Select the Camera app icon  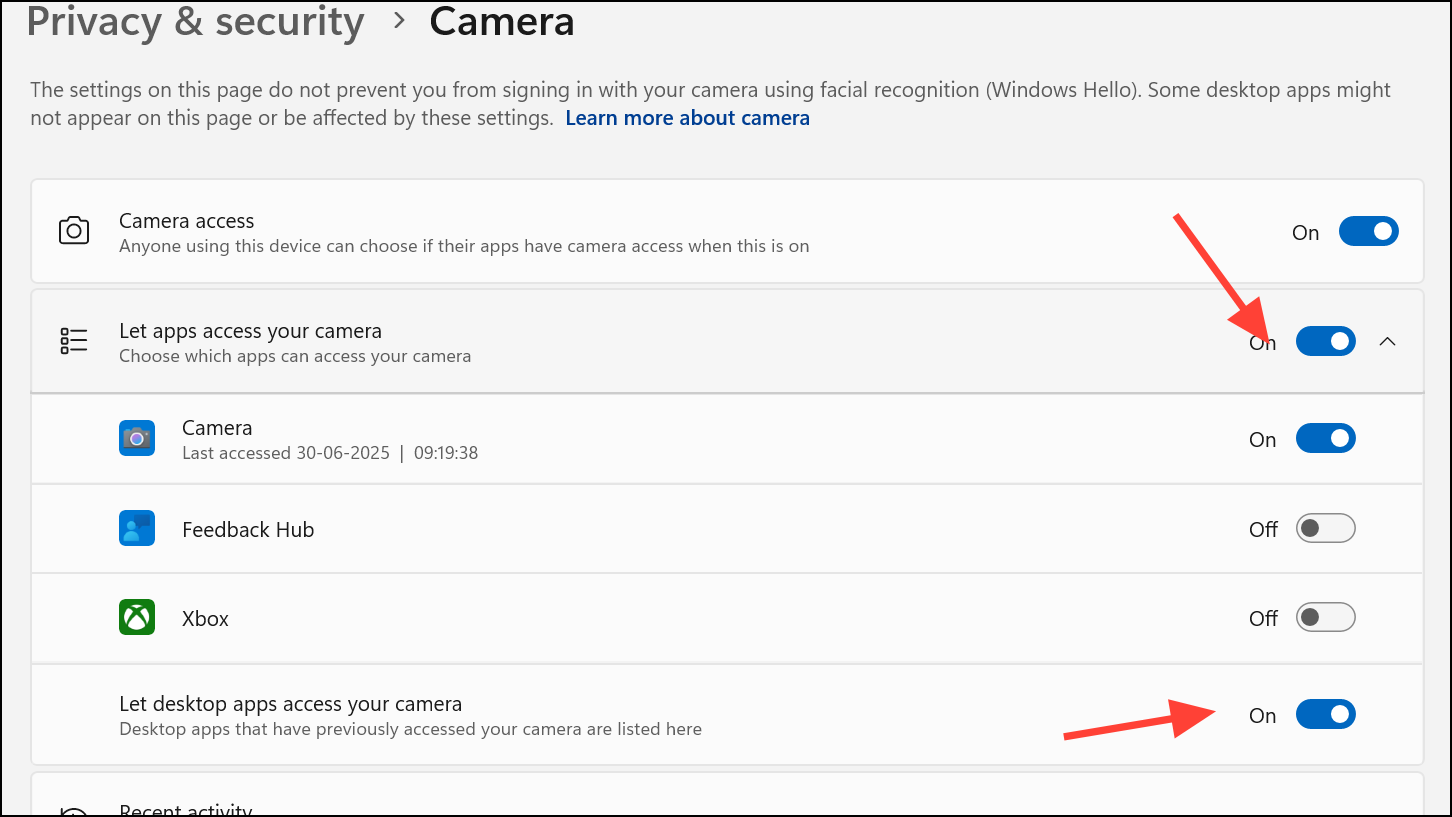137,438
